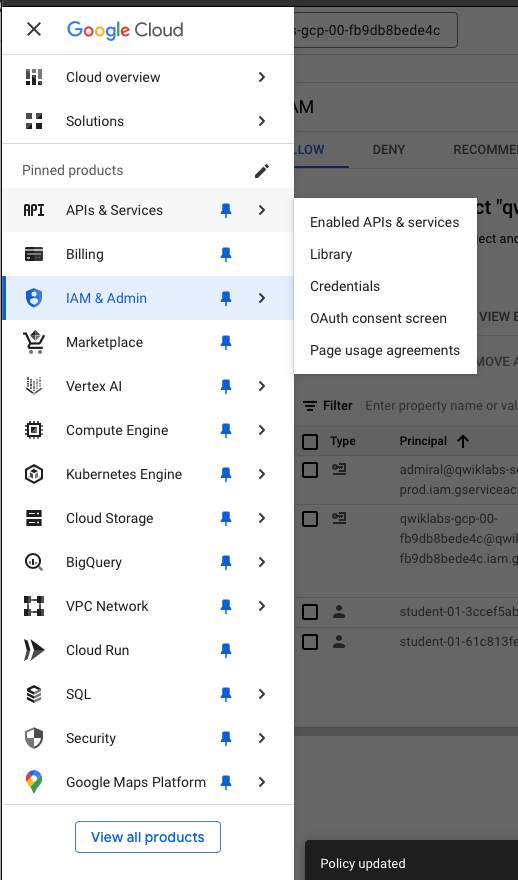Check the box for the qwiklabs-gcp-00 service account
Image resolution: width=518 pixels, height=880 pixels.
310,519
